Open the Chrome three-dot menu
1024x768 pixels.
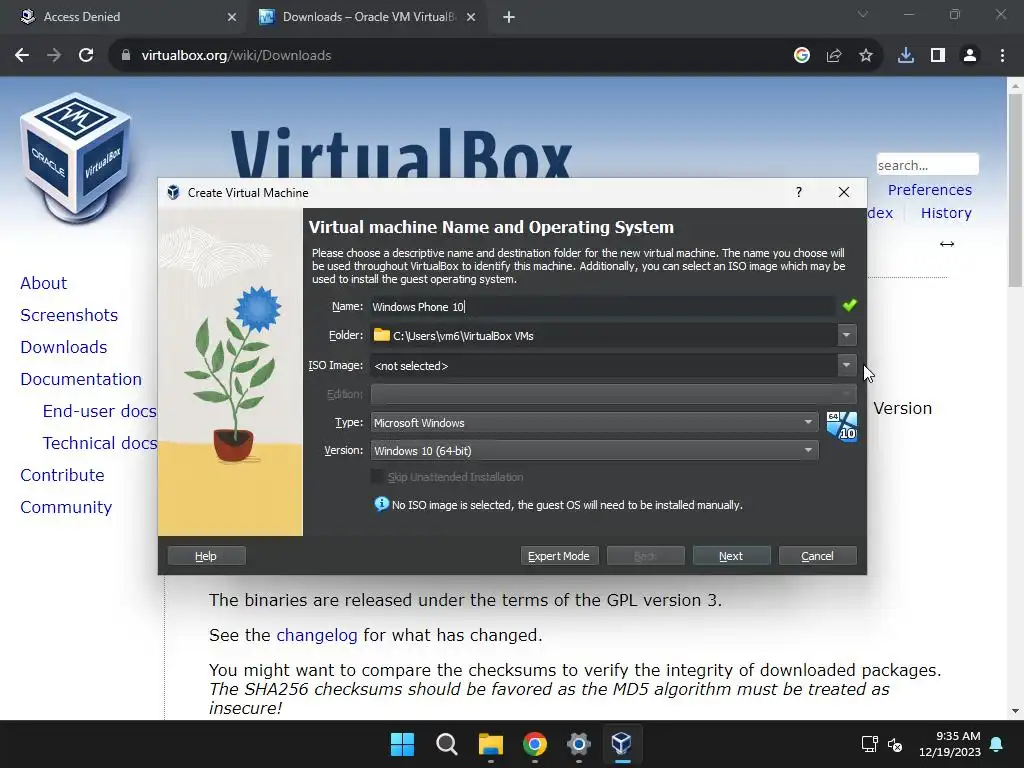[x=1002, y=56]
